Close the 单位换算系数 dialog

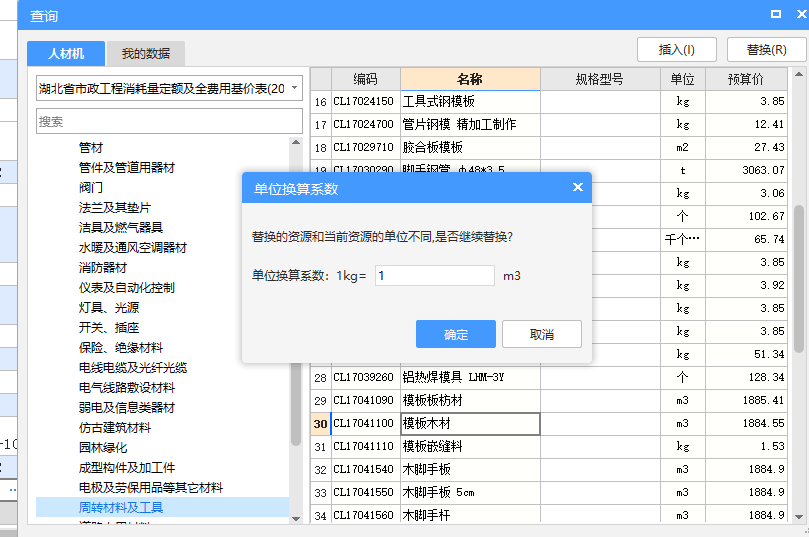[x=578, y=187]
